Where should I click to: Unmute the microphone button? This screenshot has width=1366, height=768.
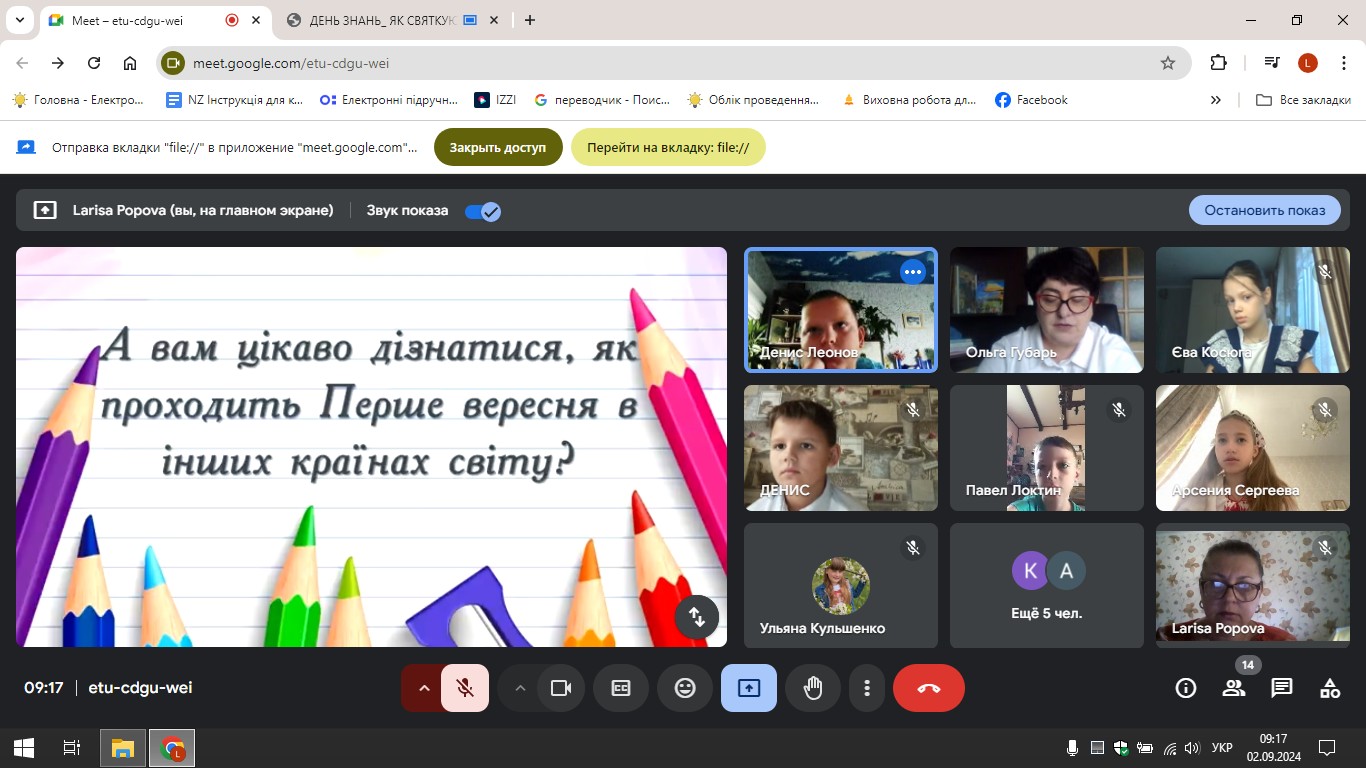coord(465,688)
